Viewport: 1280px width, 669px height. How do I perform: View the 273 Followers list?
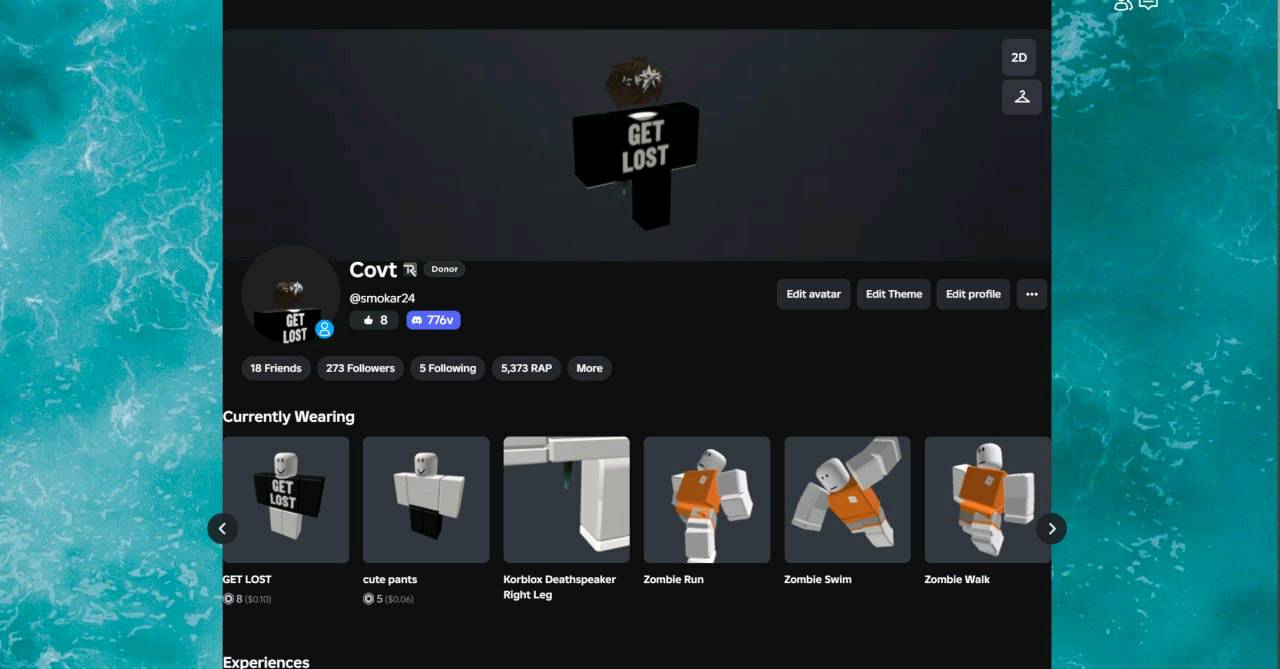tap(360, 368)
